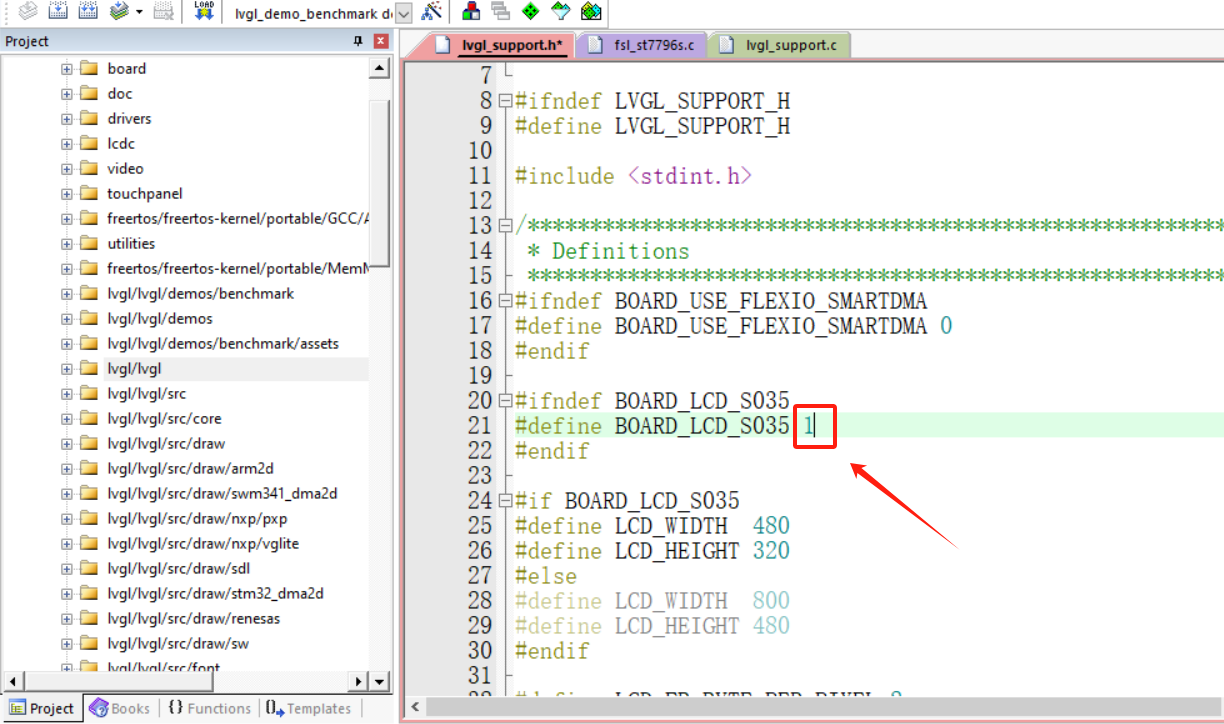Click the drivers folder icon
This screenshot has height=724, width=1224.
pos(88,119)
